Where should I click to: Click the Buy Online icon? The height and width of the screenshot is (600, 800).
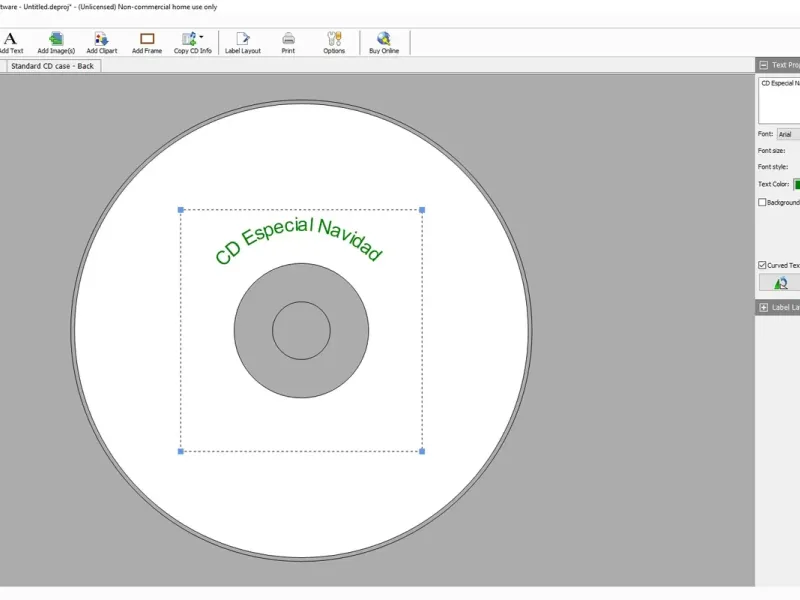(x=384, y=39)
